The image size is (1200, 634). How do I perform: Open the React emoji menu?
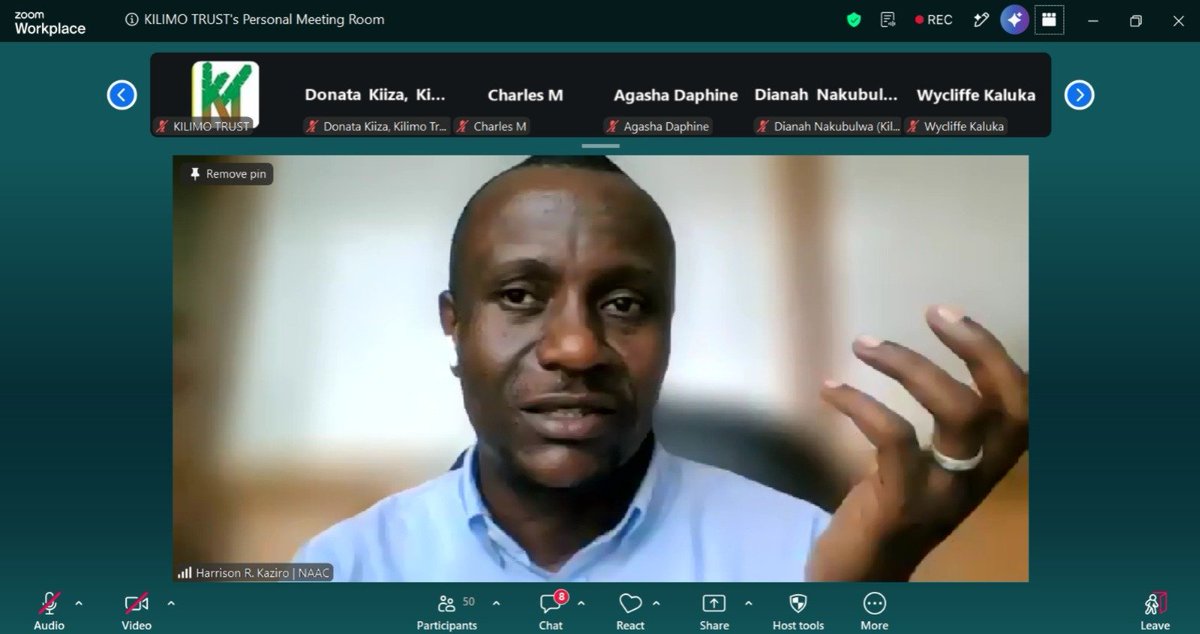630,610
